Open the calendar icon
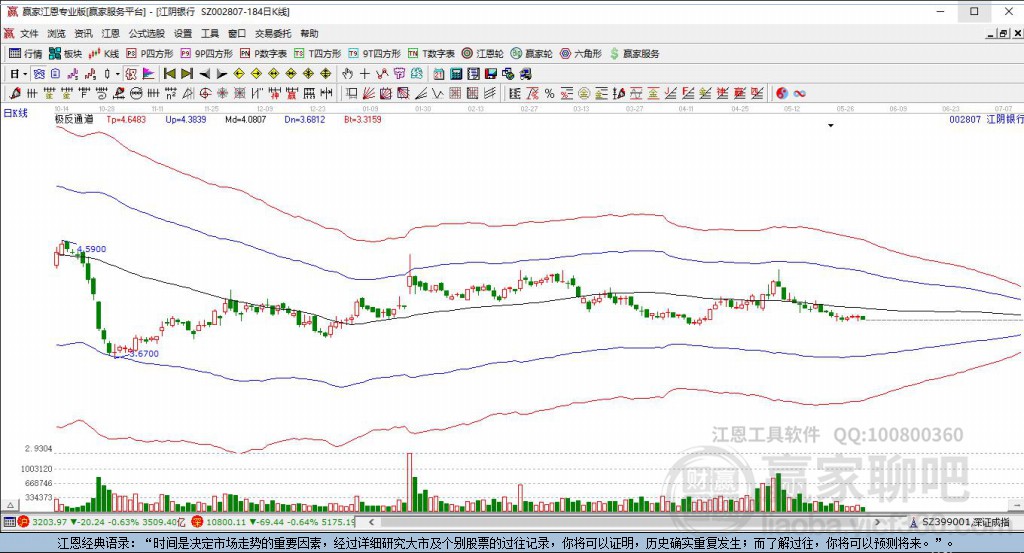Screen dimensions: 1024x553 (439, 74)
